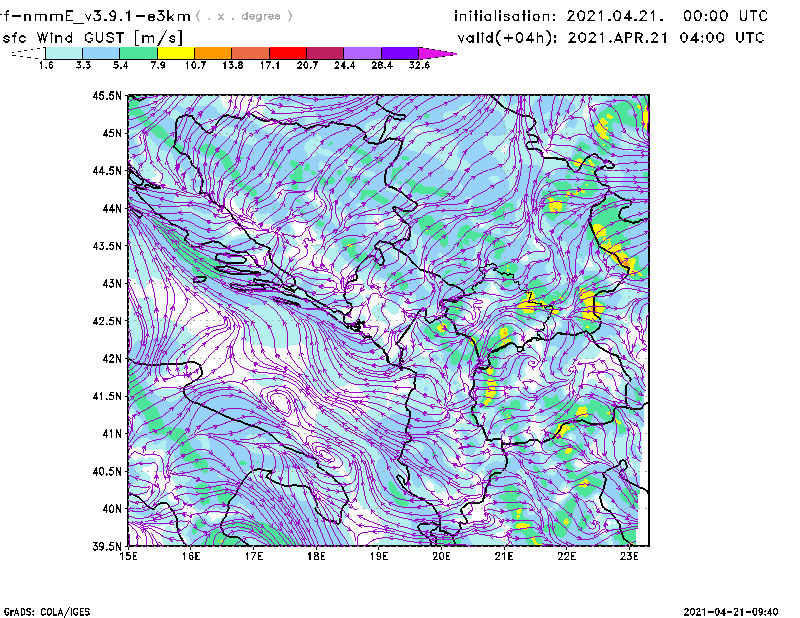Select the yellow legend swatch 7.9–10.7
This screenshot has width=800, height=618.
[x=176, y=53]
